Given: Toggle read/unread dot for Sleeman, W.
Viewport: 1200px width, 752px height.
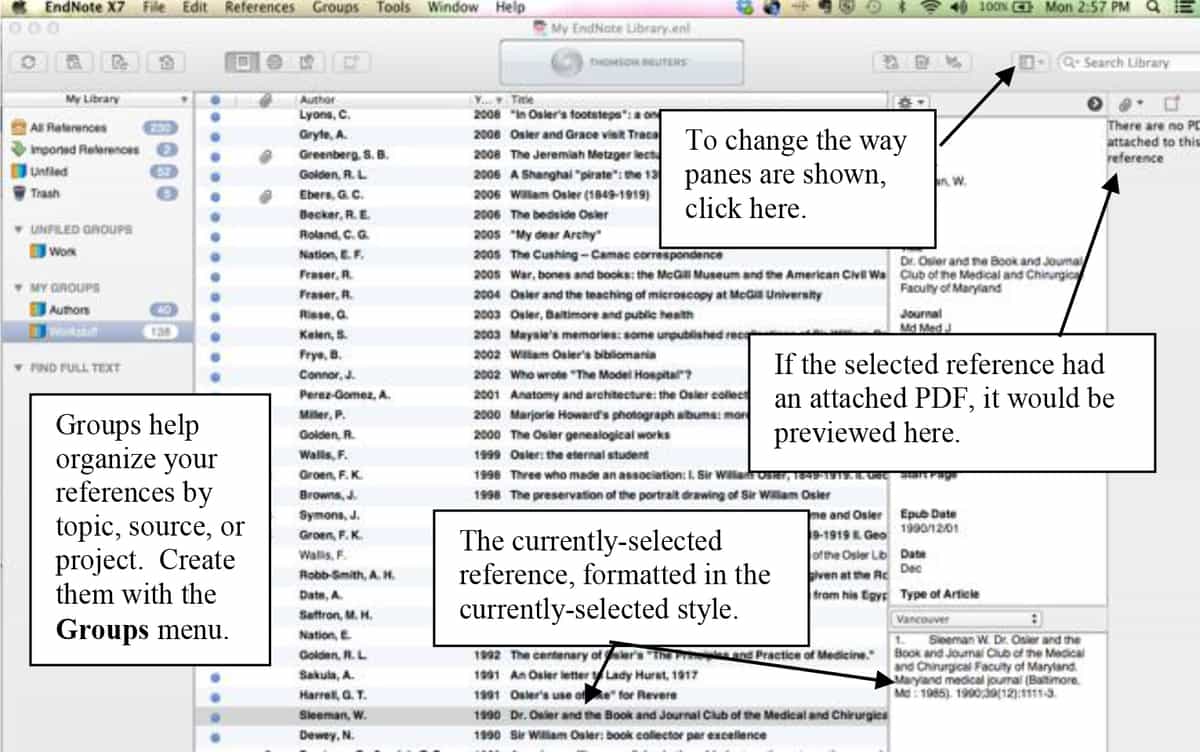Looking at the screenshot, I should click(x=216, y=715).
